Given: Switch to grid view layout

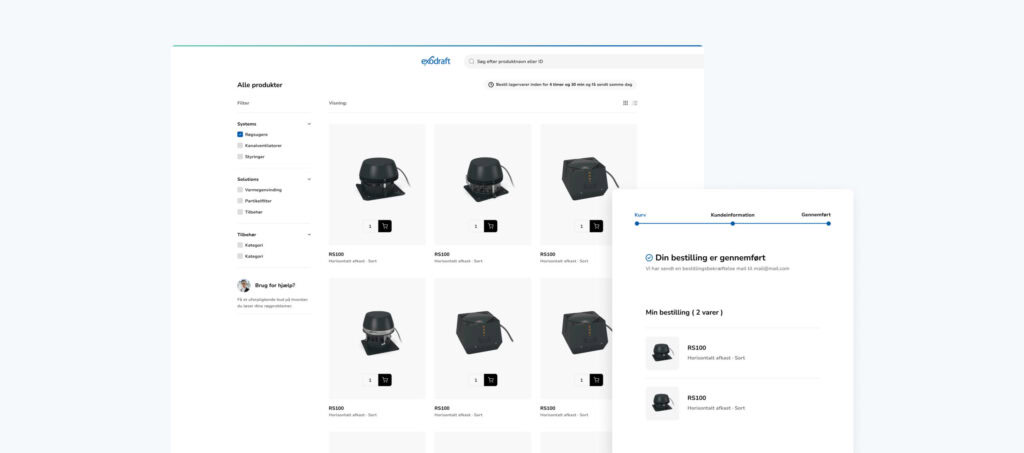Looking at the screenshot, I should [626, 103].
